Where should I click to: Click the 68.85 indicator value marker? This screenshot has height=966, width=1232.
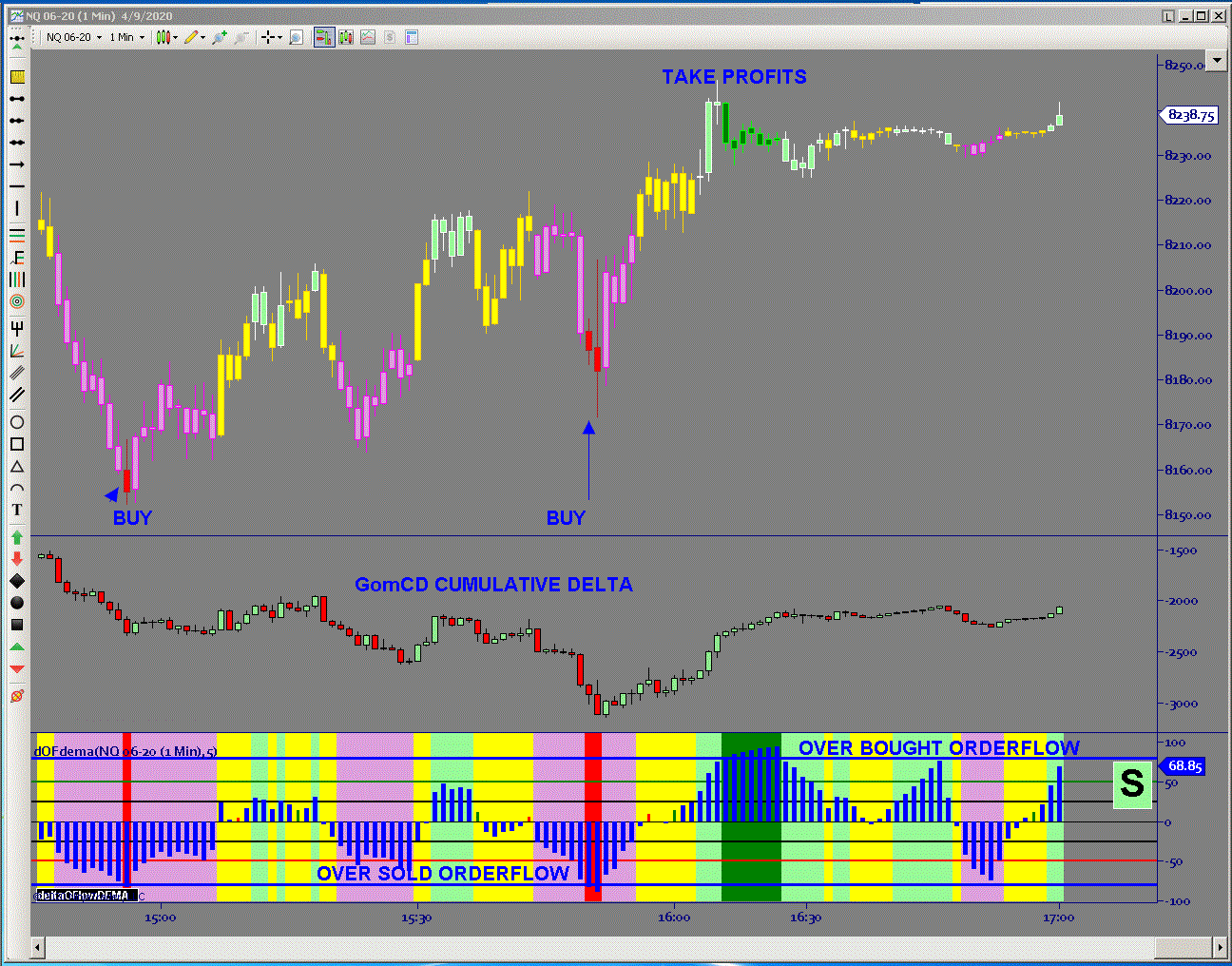point(1183,765)
